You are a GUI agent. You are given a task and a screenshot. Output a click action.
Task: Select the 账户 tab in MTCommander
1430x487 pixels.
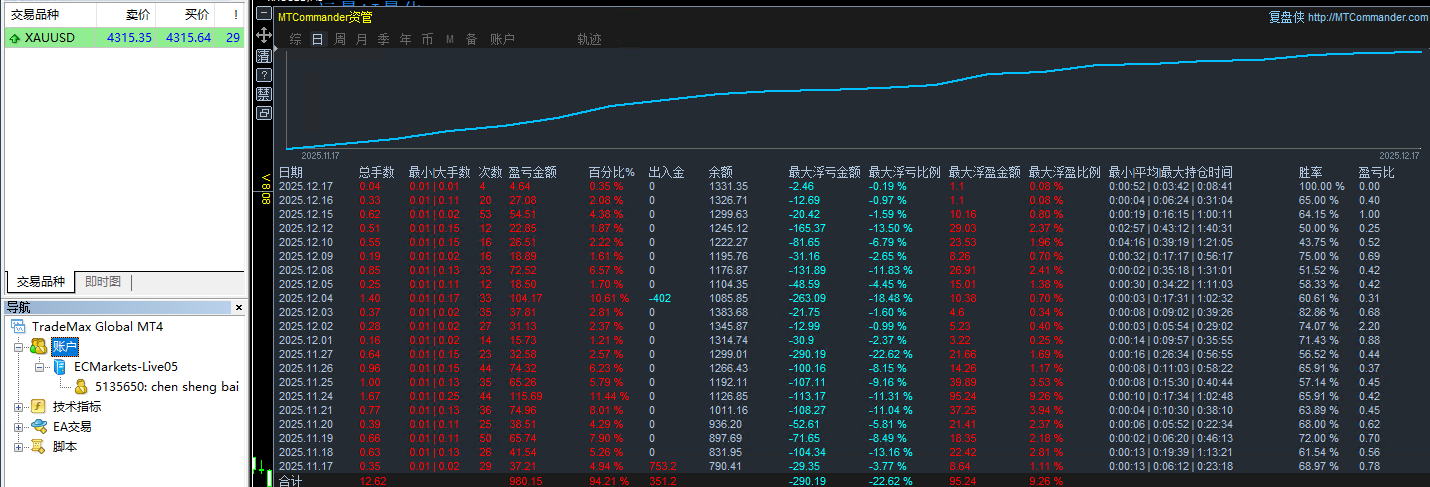tap(502, 39)
